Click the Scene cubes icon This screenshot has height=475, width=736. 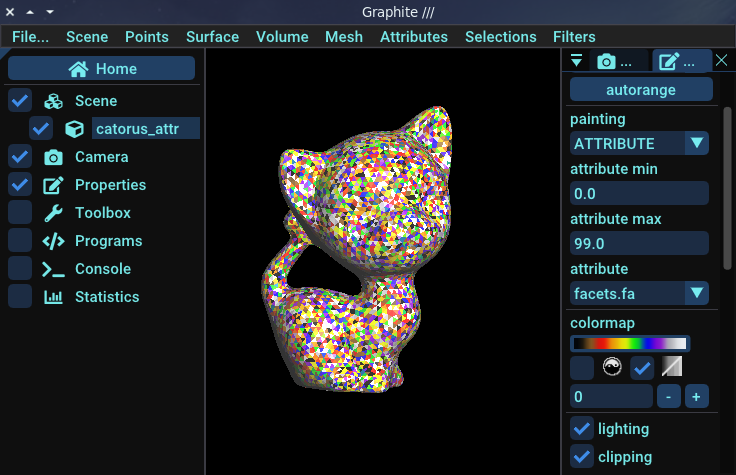click(x=54, y=101)
